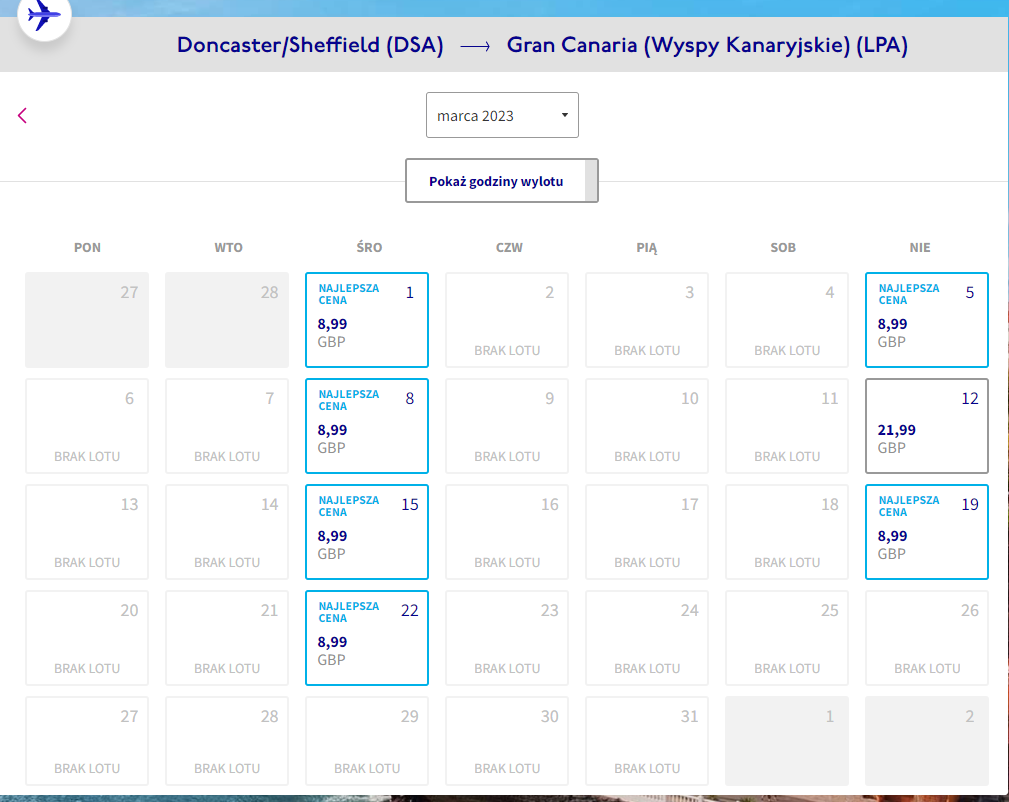Click the dropdown arrow beside marca 2023

tap(564, 115)
